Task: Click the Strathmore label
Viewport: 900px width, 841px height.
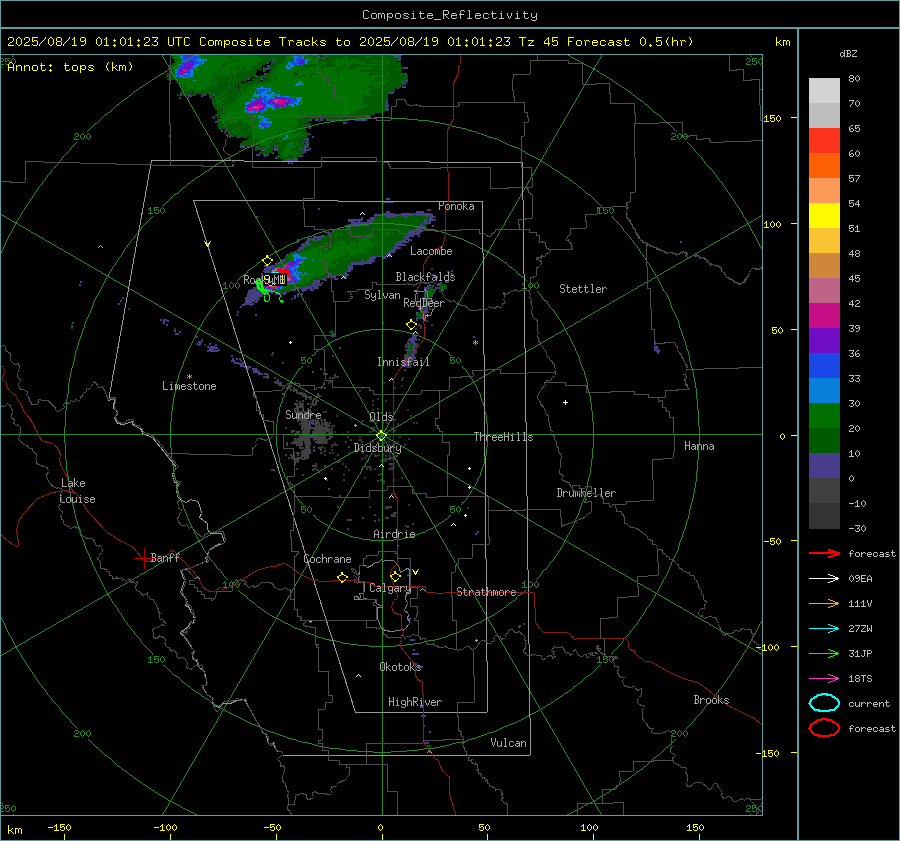Action: 486,592
